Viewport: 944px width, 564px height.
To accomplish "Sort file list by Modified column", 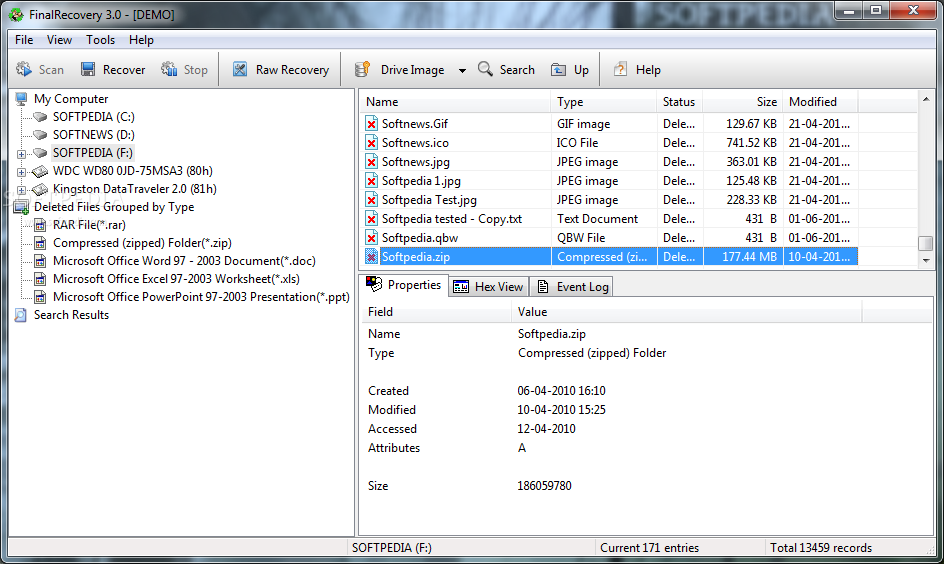I will [x=820, y=102].
